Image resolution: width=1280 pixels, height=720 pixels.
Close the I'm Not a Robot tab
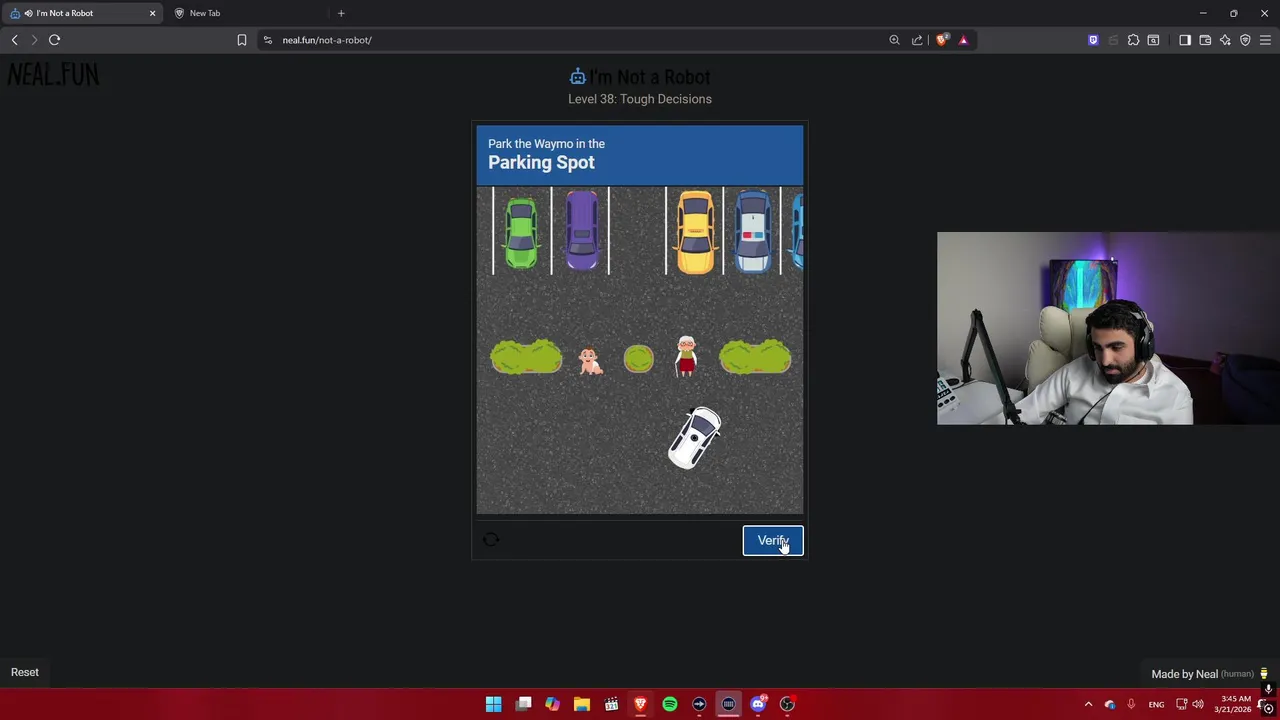pos(152,13)
